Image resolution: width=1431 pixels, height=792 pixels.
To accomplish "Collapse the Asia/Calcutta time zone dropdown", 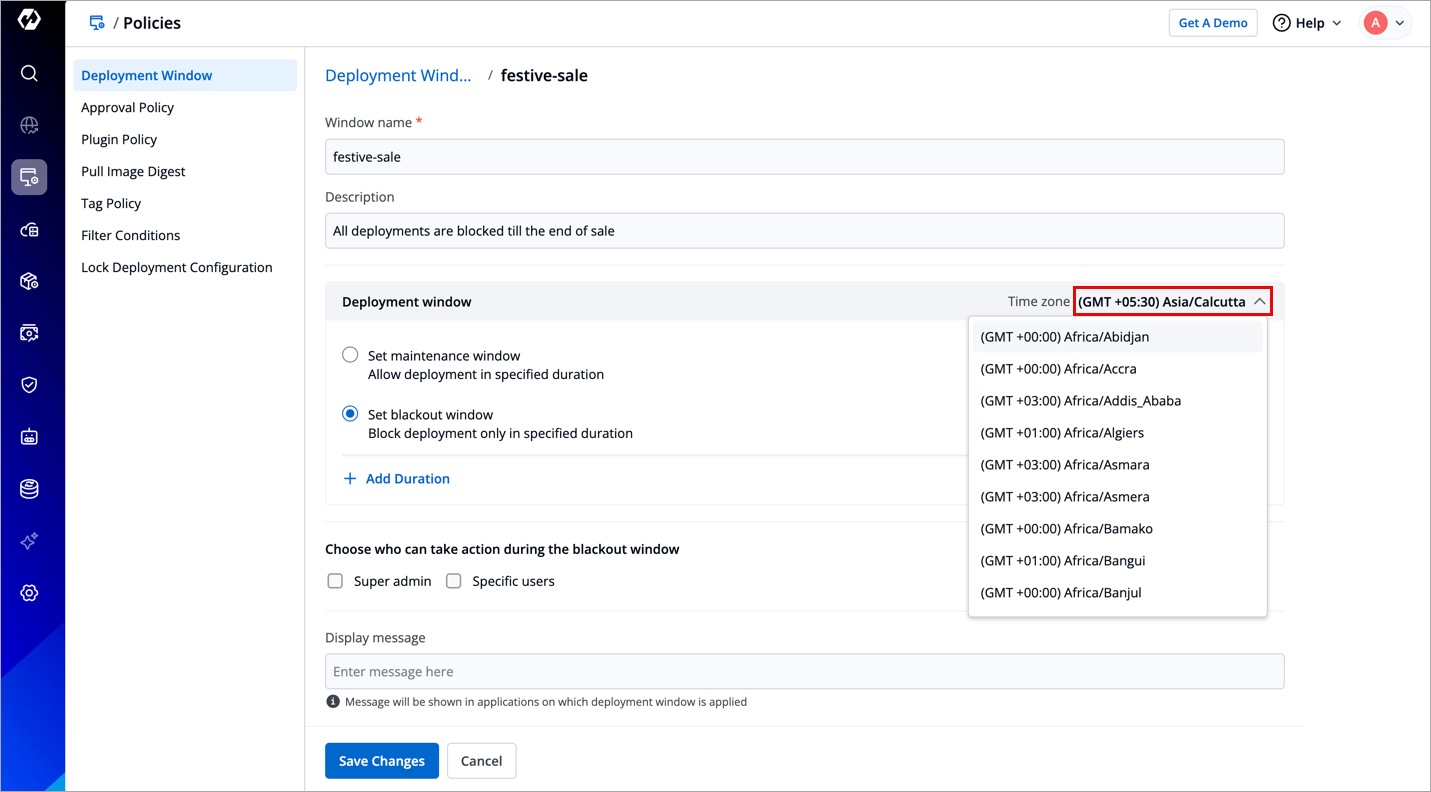I will click(x=1172, y=301).
